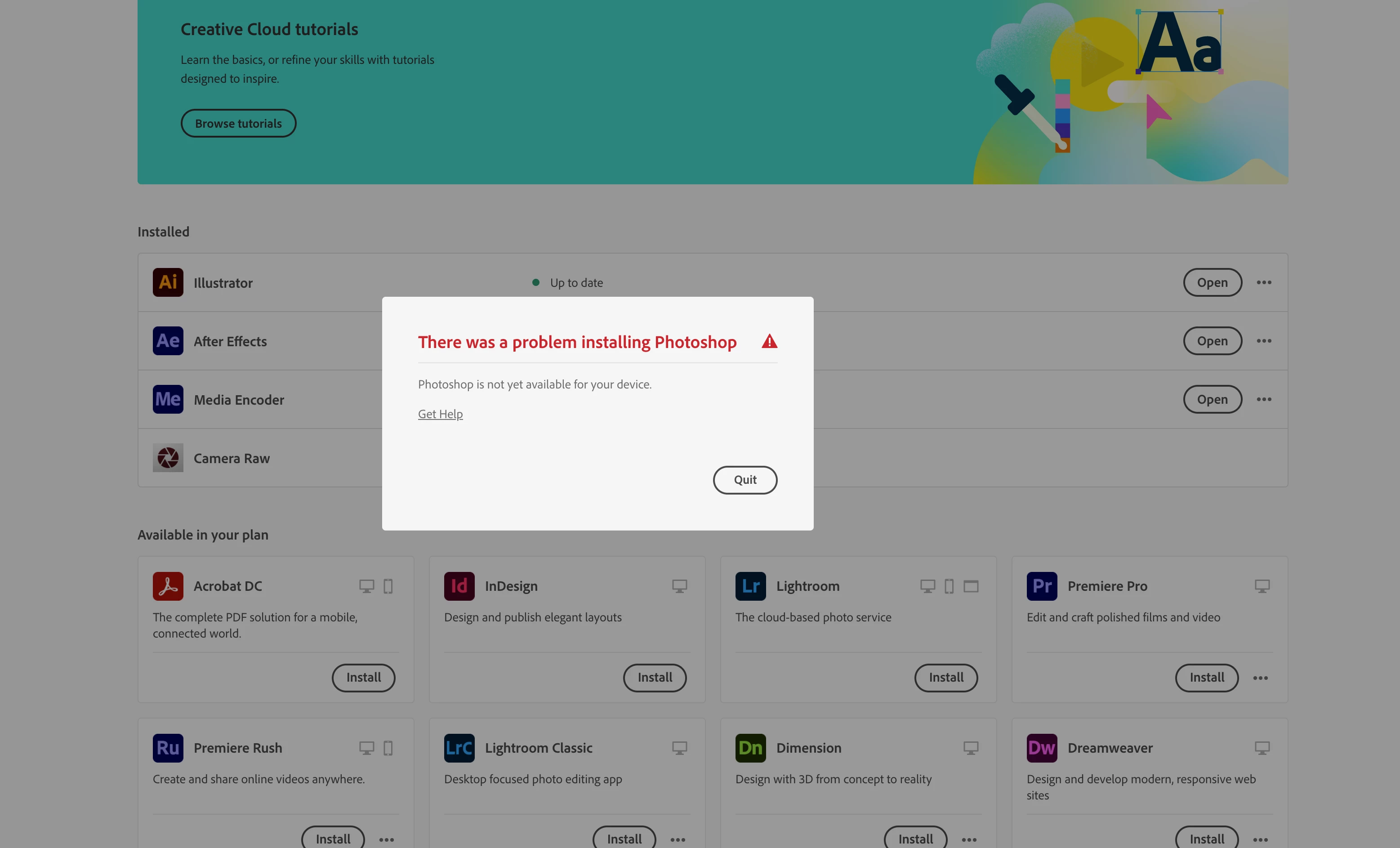This screenshot has width=1400, height=848.
Task: Click the Get Help link
Action: pos(440,414)
